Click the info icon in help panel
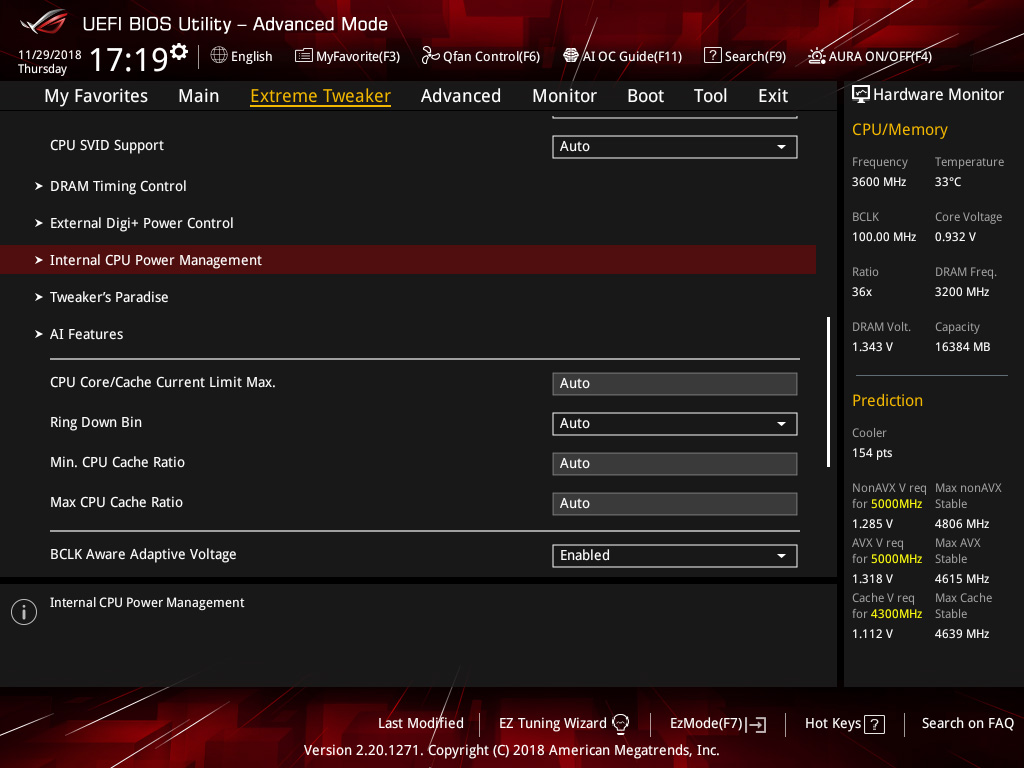The height and width of the screenshot is (768, 1024). coord(23,612)
